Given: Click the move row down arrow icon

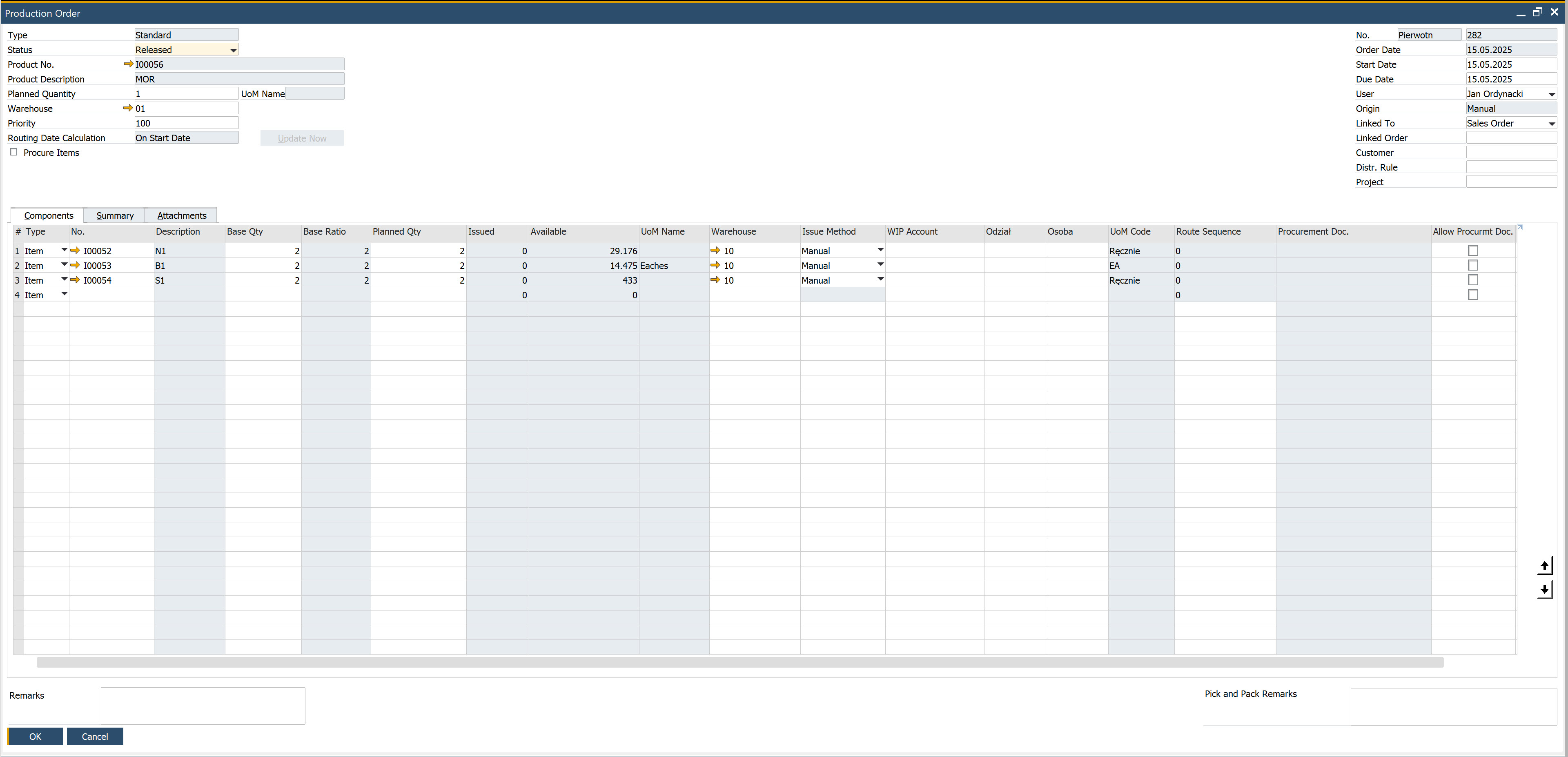Looking at the screenshot, I should [1546, 590].
